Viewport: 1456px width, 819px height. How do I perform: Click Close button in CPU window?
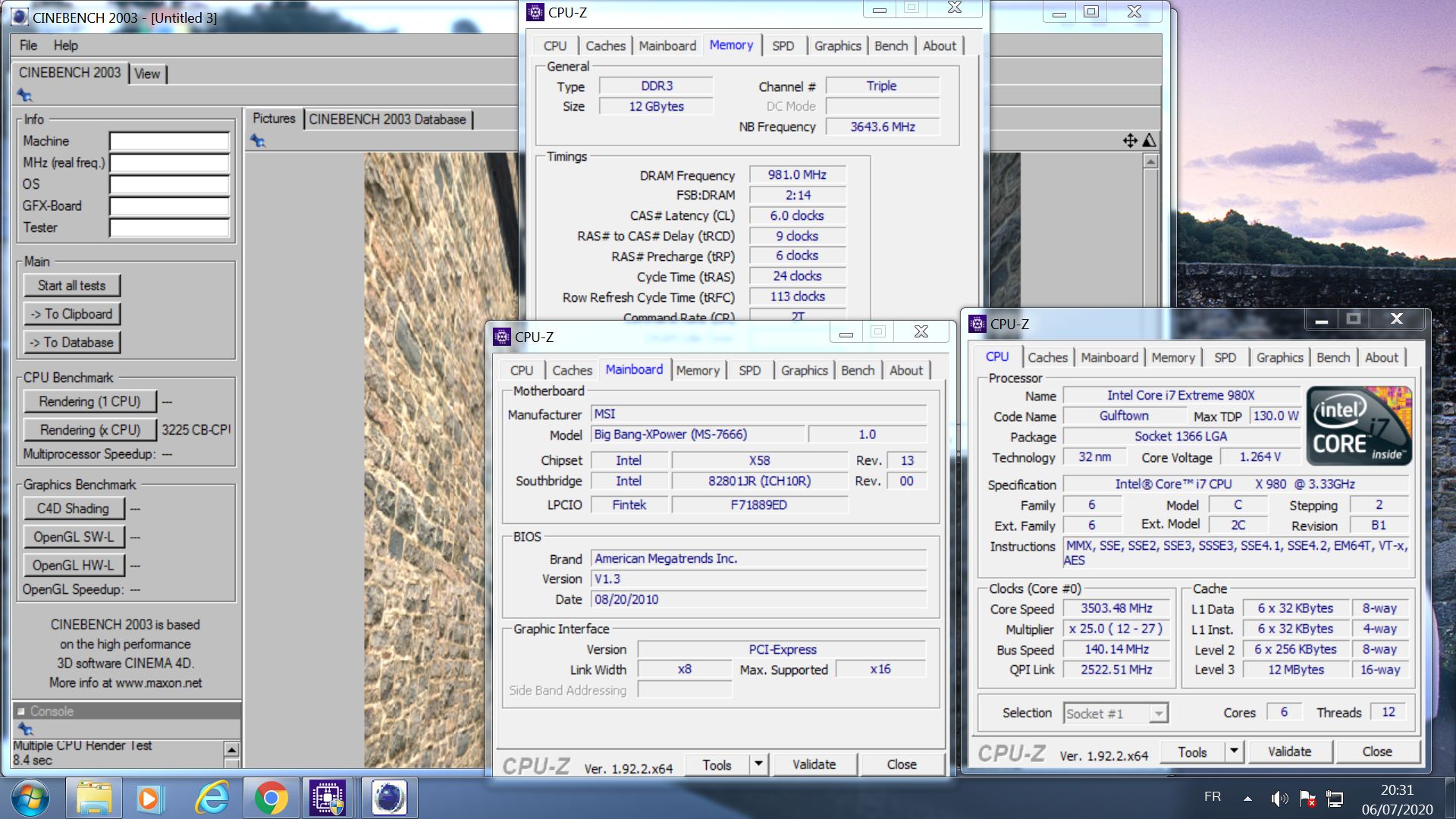tap(1377, 752)
